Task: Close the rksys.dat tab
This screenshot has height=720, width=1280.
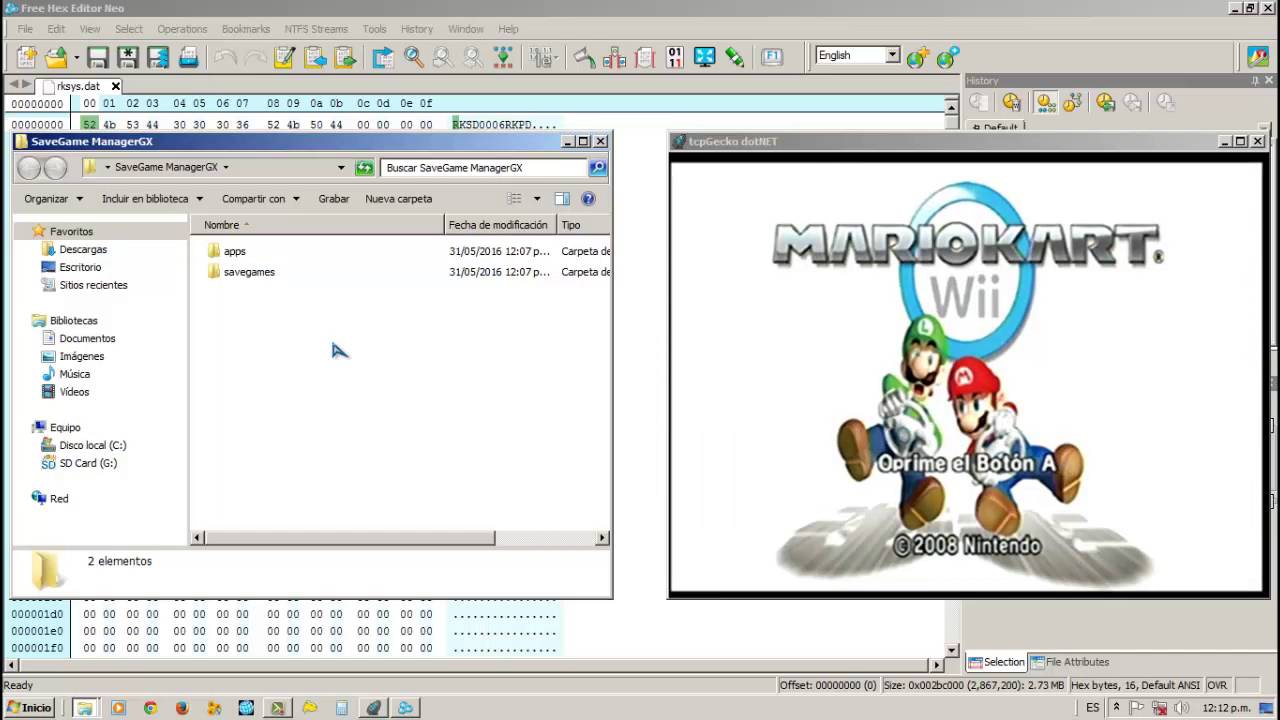Action: [116, 86]
